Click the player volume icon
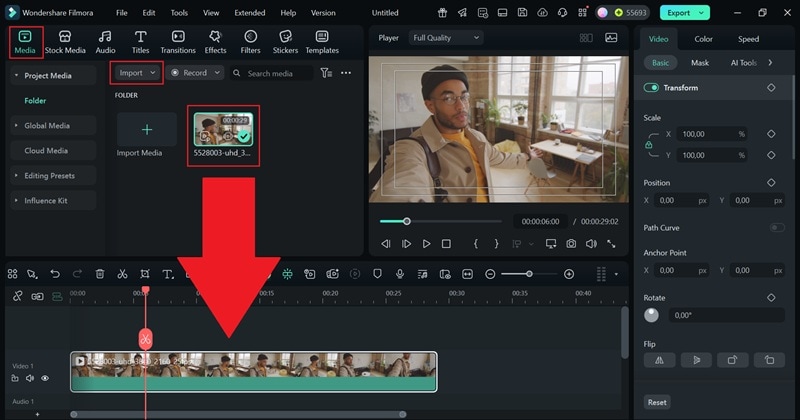This screenshot has width=800, height=420. (591, 244)
